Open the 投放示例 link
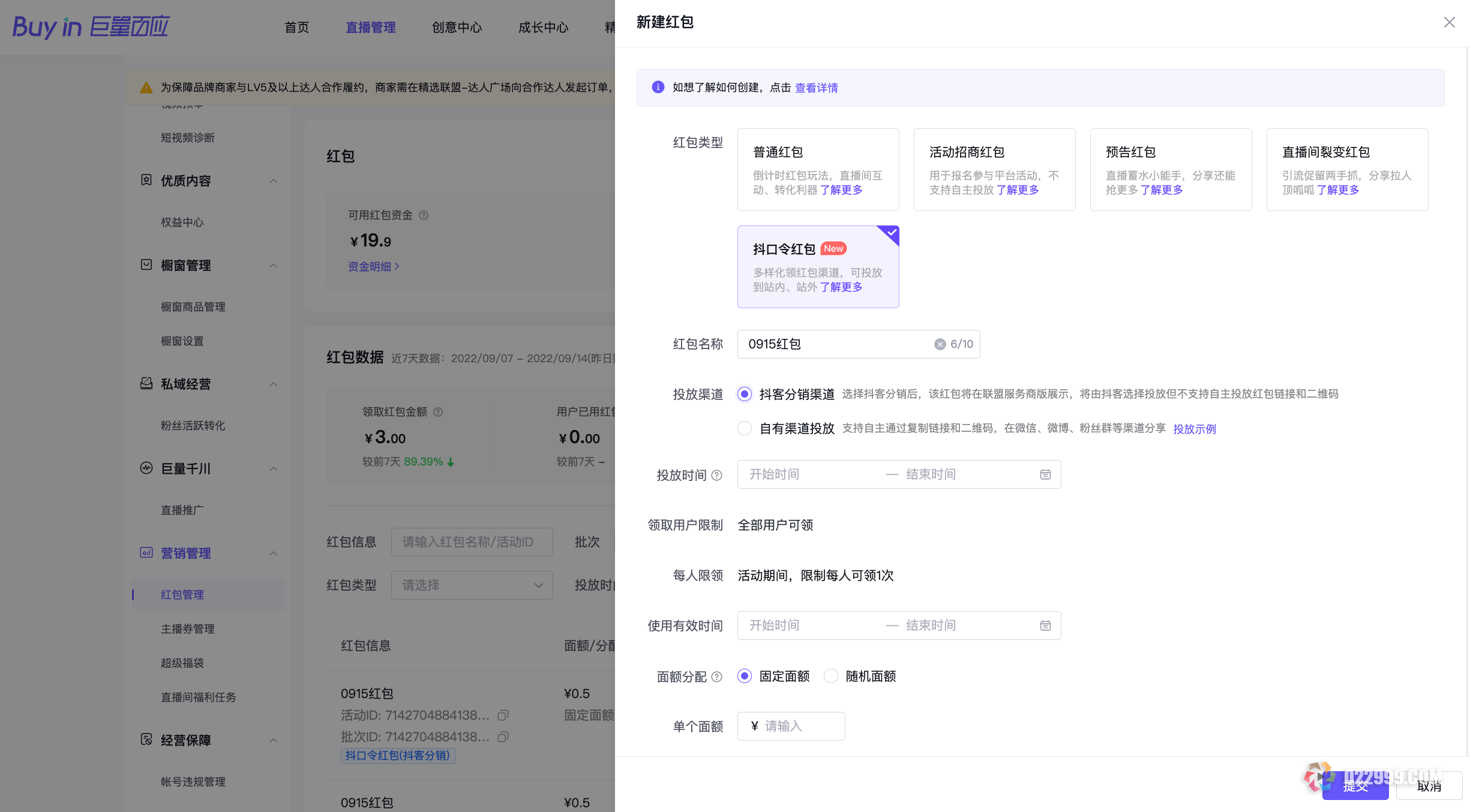Image resolution: width=1470 pixels, height=812 pixels. click(1195, 429)
